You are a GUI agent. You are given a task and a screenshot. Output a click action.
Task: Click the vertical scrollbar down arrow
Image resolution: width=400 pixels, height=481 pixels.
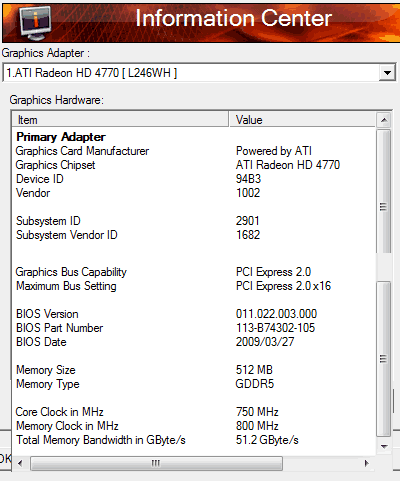click(384, 446)
